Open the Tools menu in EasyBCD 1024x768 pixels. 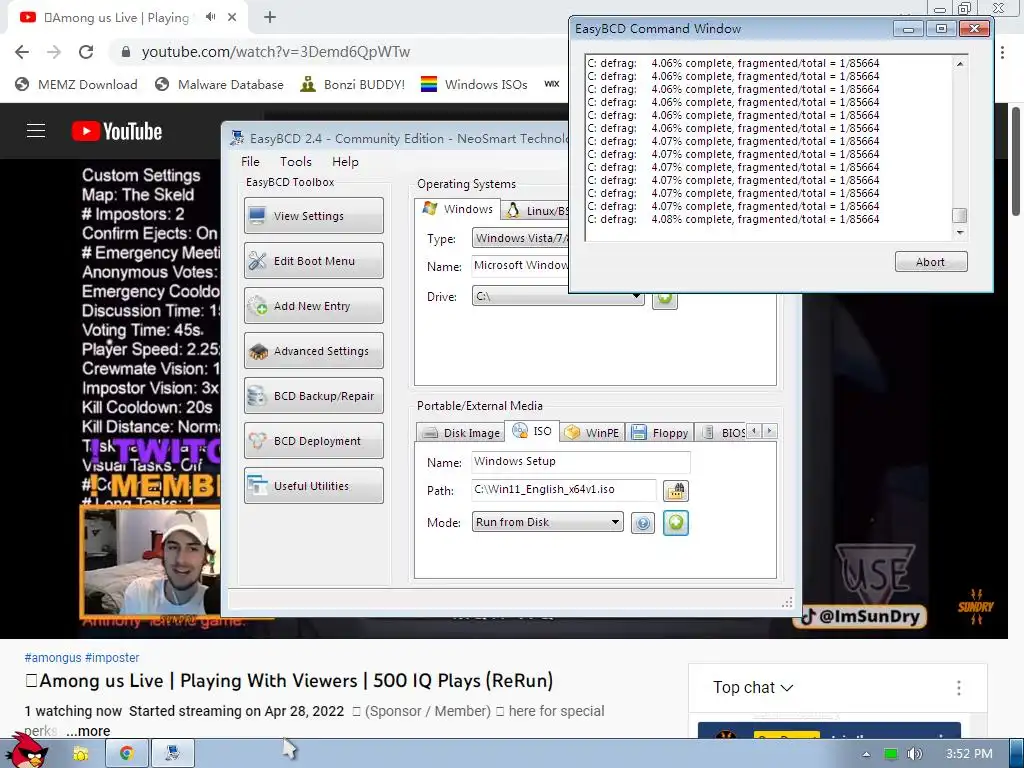[296, 161]
